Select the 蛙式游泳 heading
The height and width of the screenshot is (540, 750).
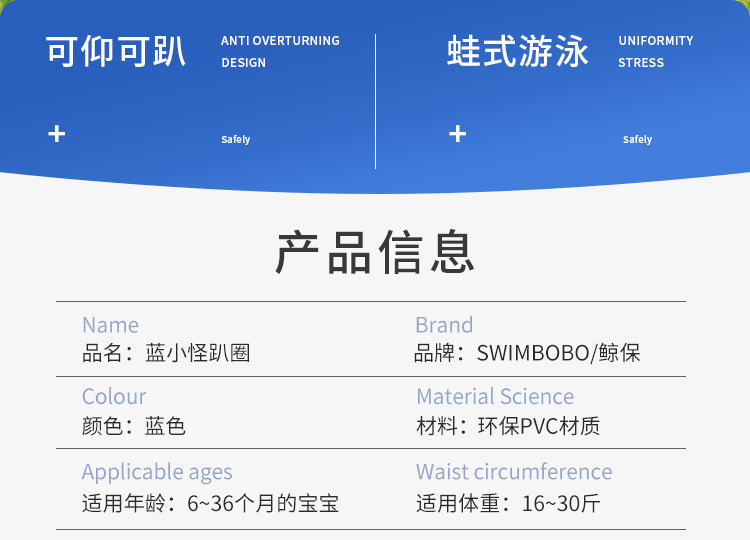click(518, 51)
